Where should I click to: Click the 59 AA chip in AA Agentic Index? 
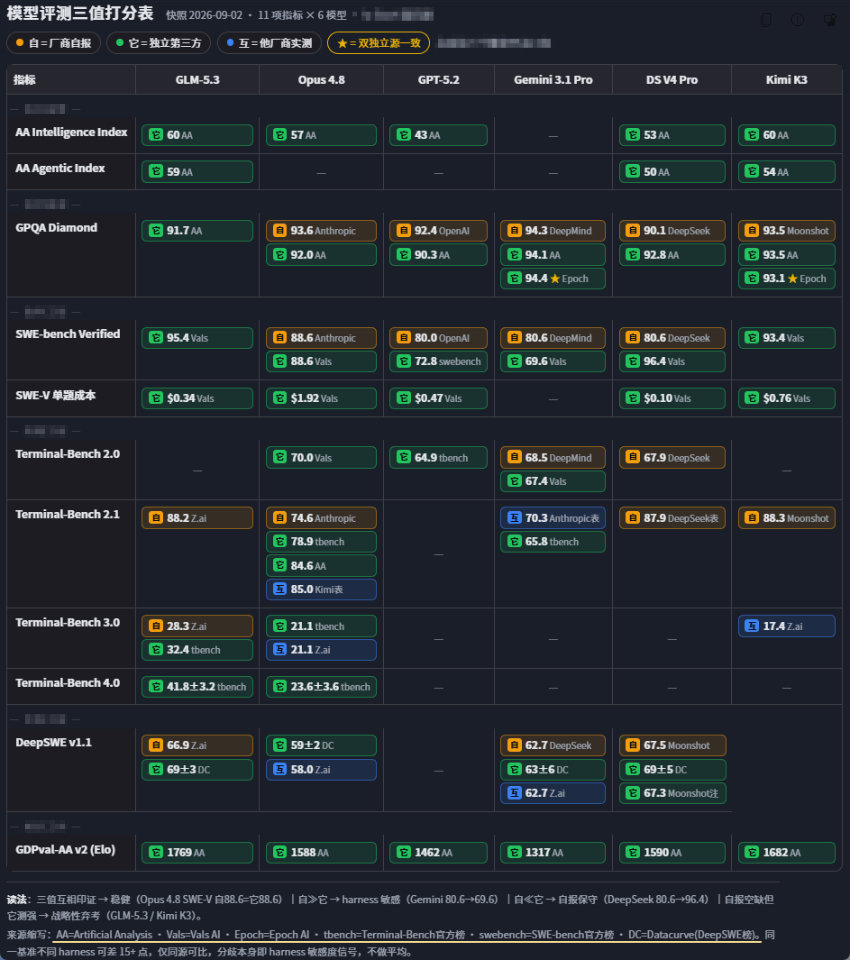(197, 172)
